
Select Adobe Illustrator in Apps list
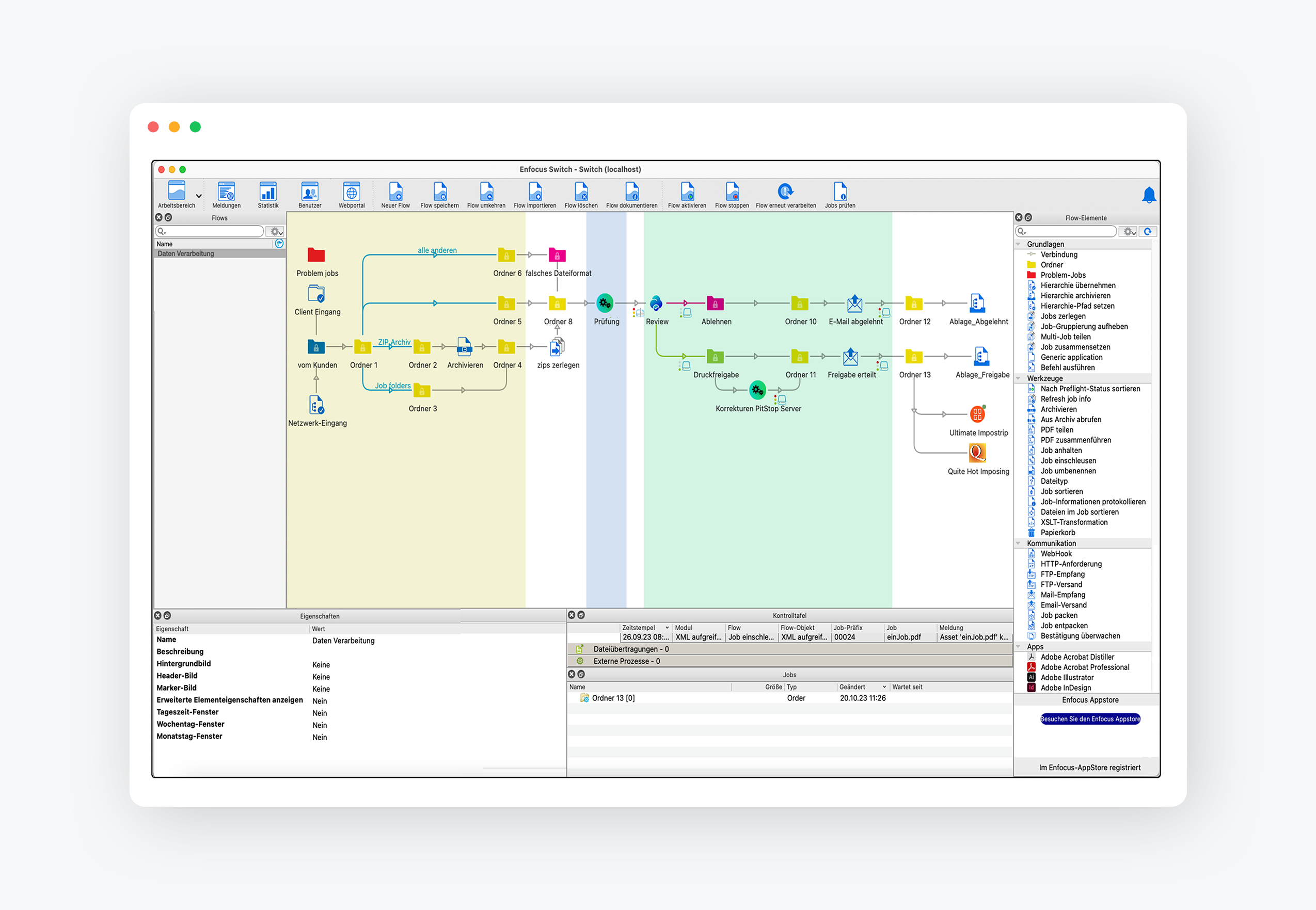coord(1066,677)
